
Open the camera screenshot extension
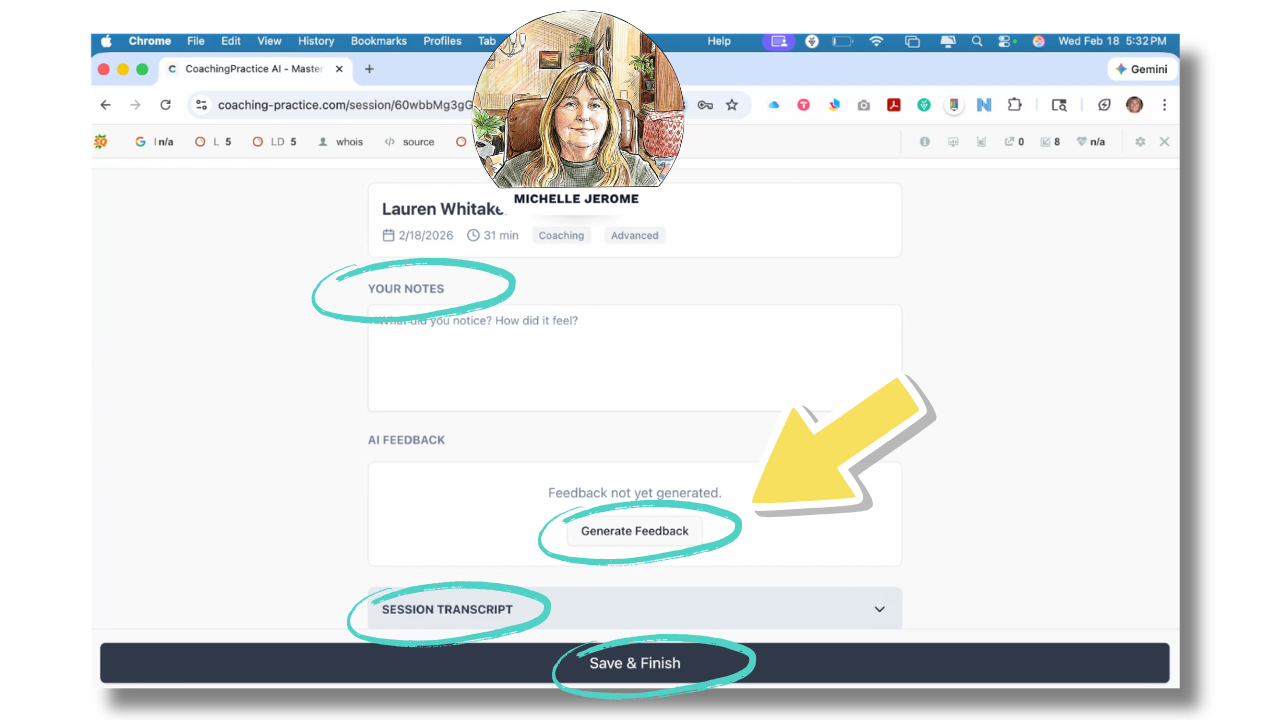[864, 105]
